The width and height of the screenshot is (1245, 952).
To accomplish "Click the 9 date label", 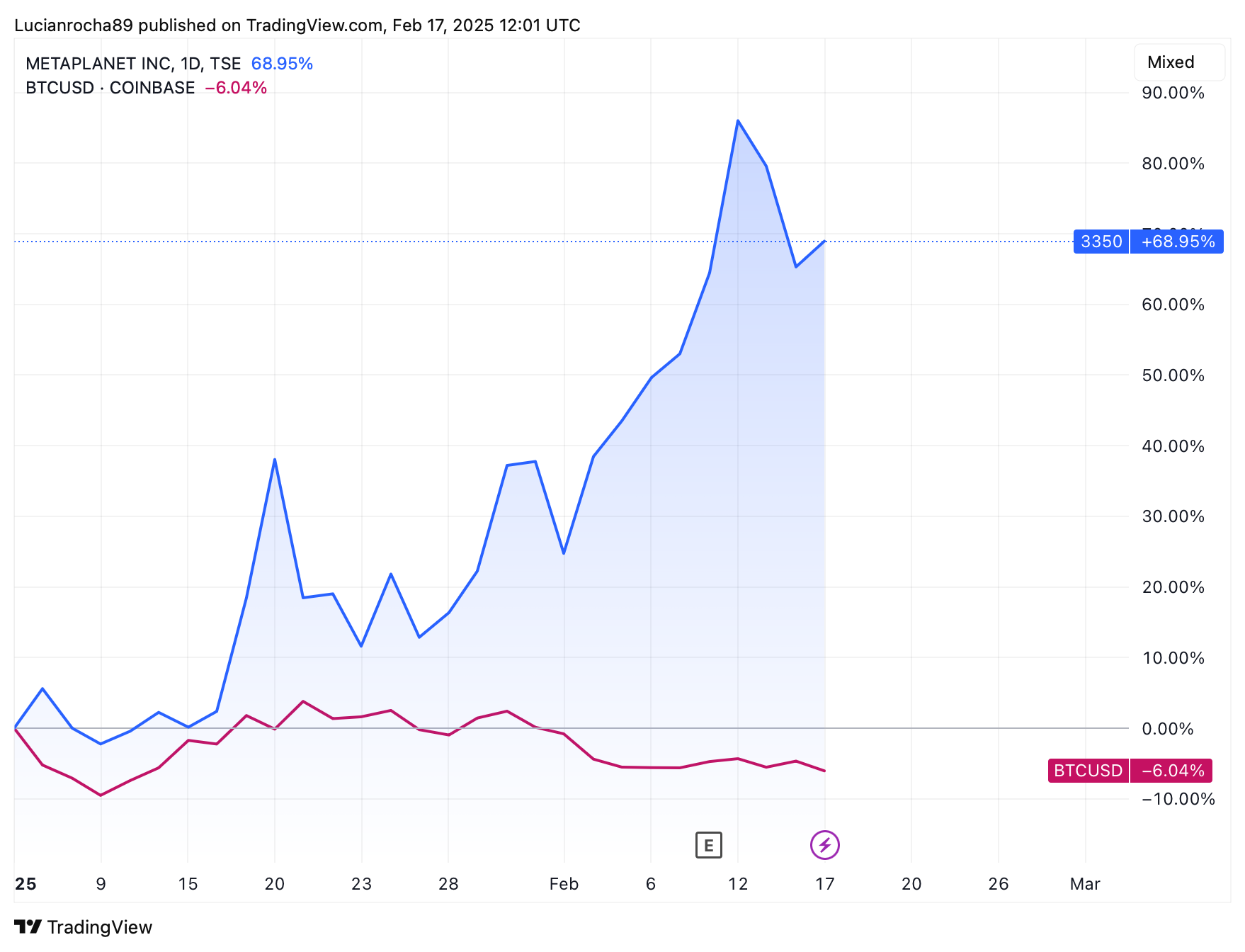I will [x=101, y=884].
